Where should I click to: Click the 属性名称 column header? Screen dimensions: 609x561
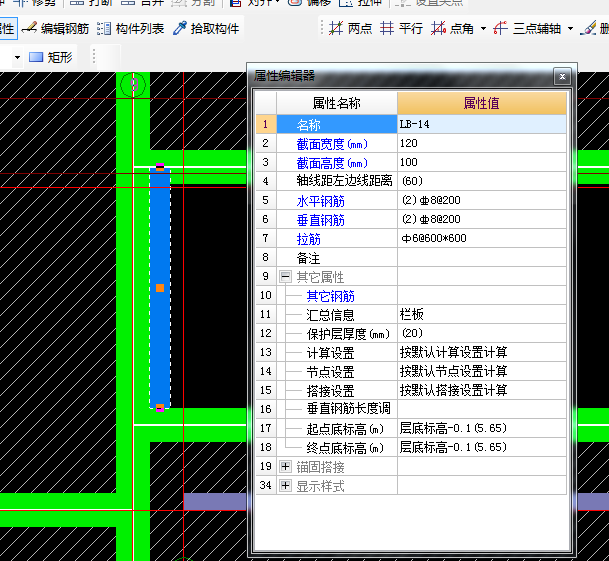click(x=337, y=103)
